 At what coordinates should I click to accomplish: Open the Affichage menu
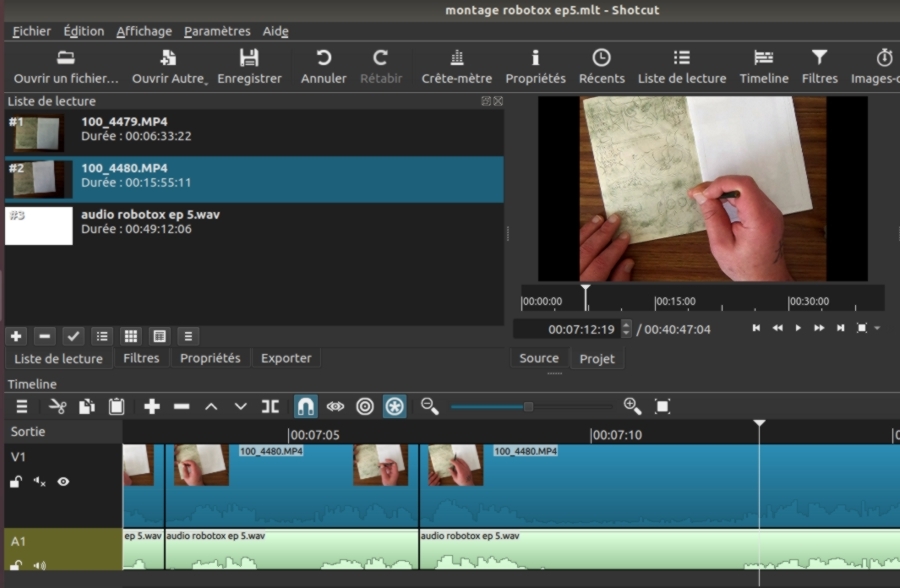[144, 31]
